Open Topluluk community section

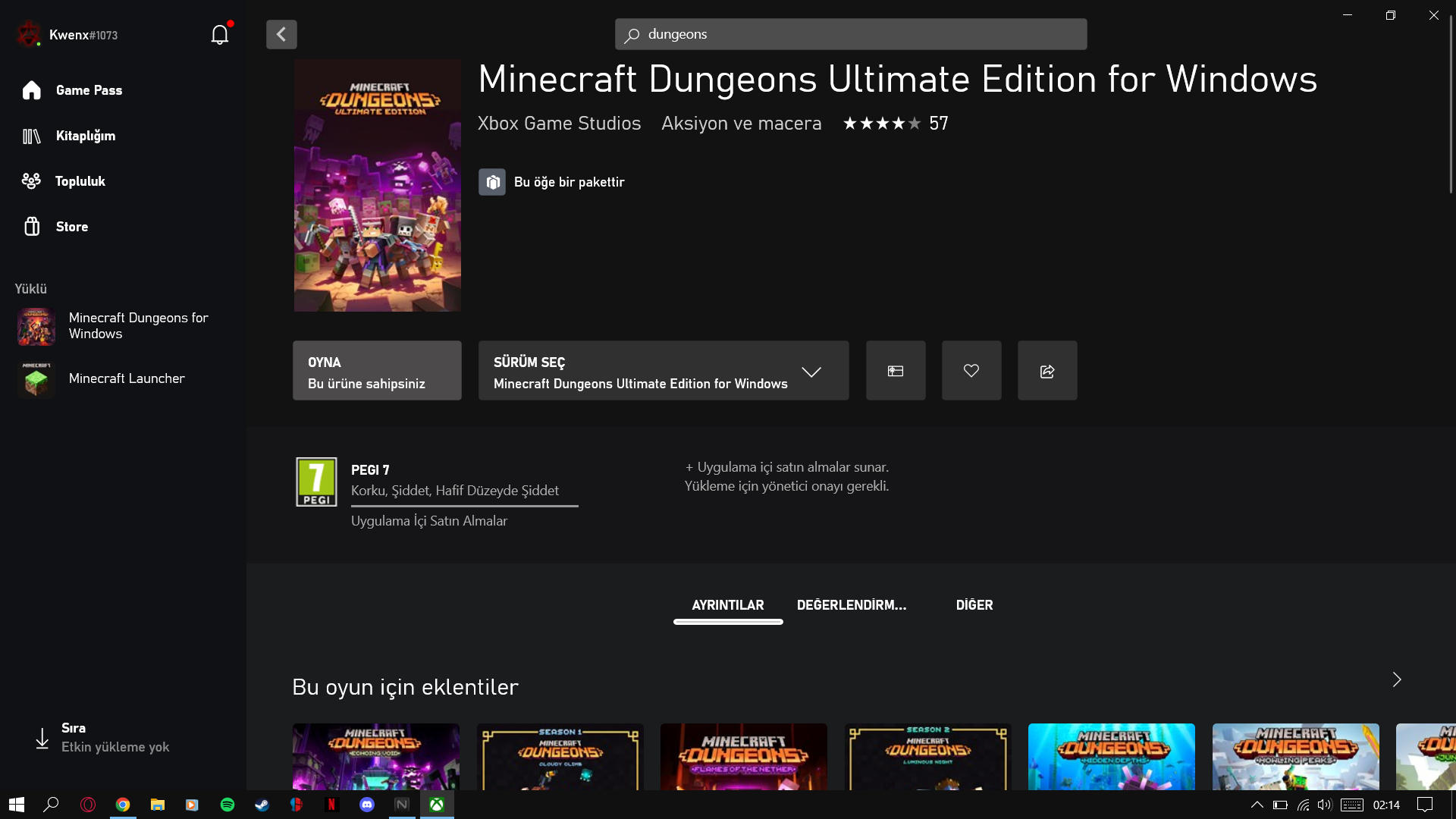[x=80, y=181]
